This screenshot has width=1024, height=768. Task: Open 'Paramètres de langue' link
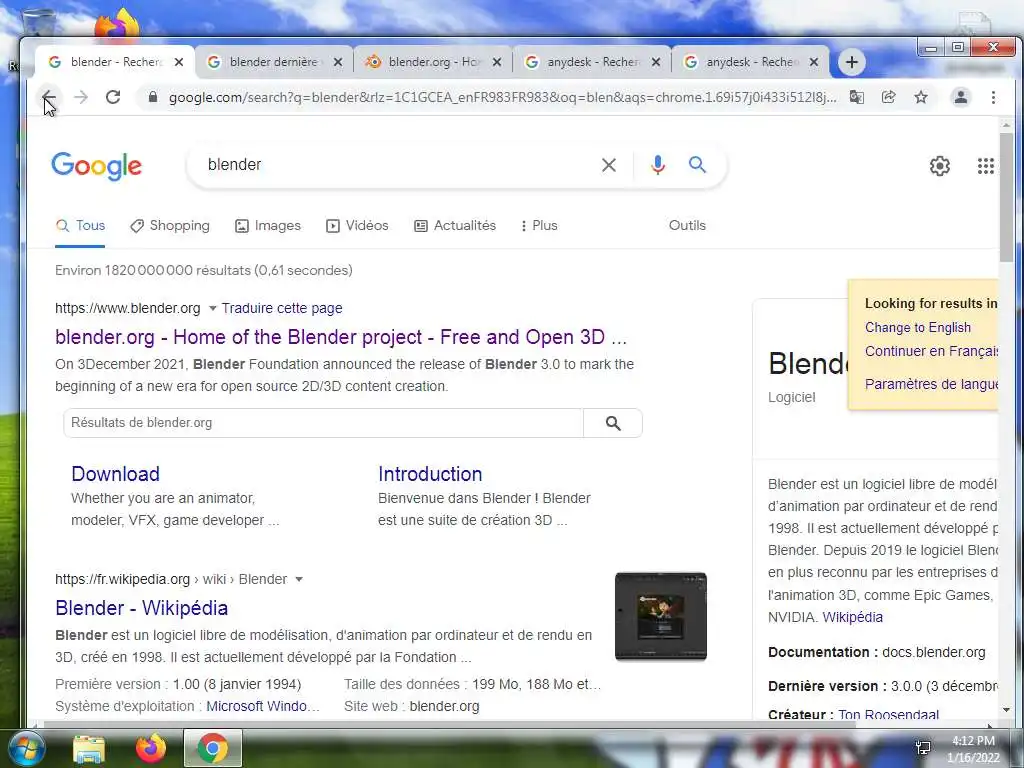click(931, 384)
